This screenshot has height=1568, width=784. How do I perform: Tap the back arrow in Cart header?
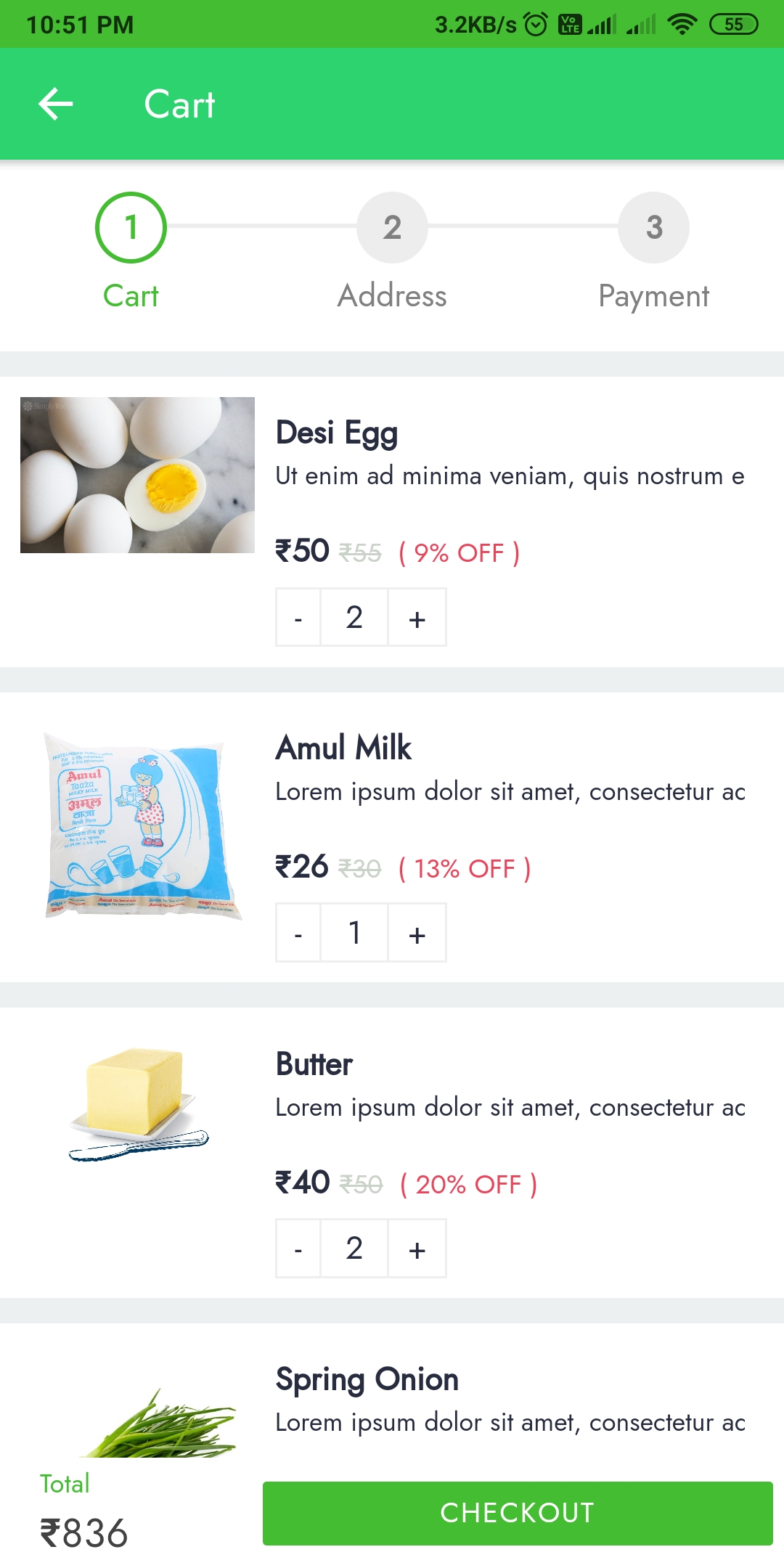point(56,104)
